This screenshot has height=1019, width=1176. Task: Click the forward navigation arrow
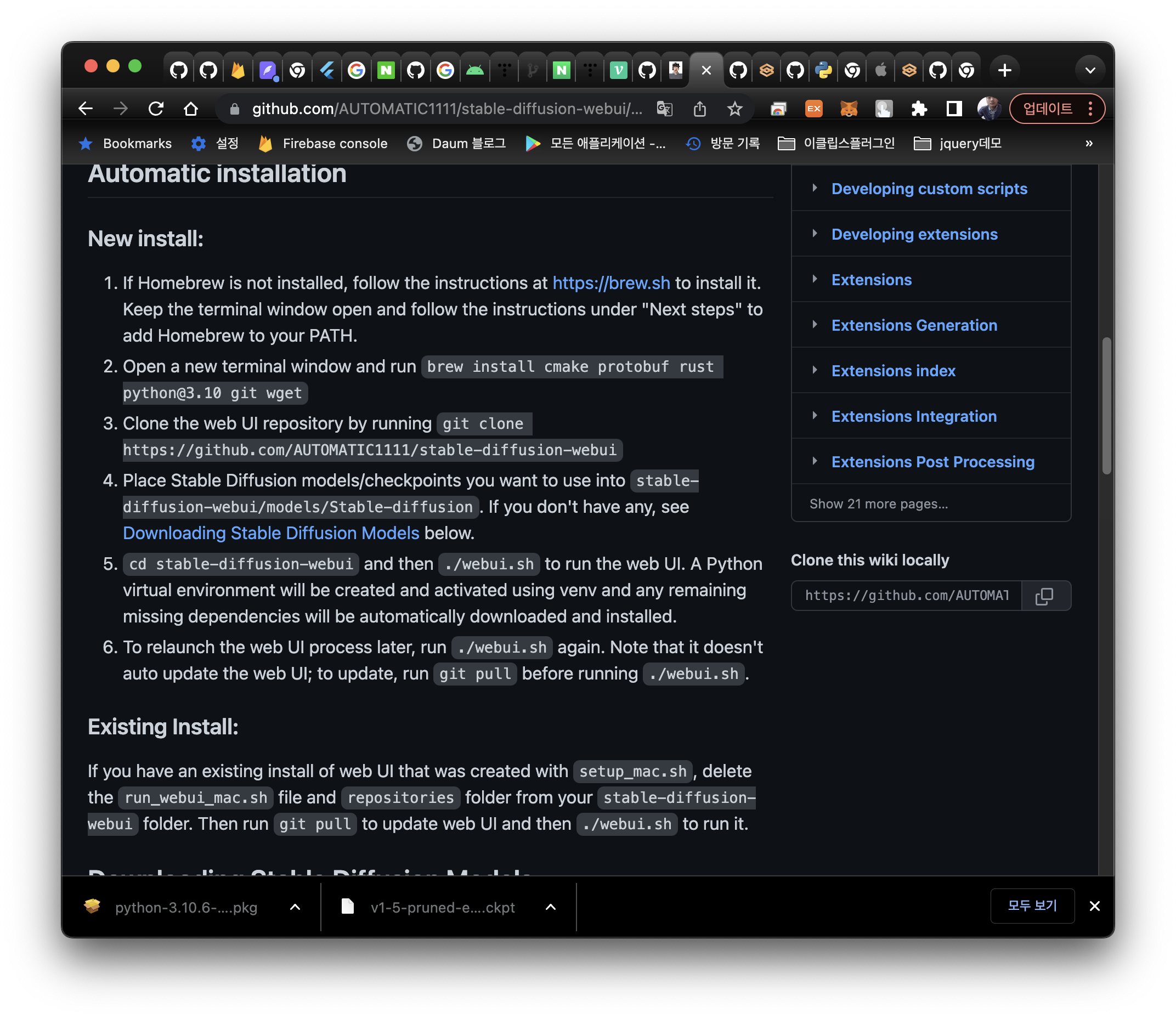(x=121, y=108)
